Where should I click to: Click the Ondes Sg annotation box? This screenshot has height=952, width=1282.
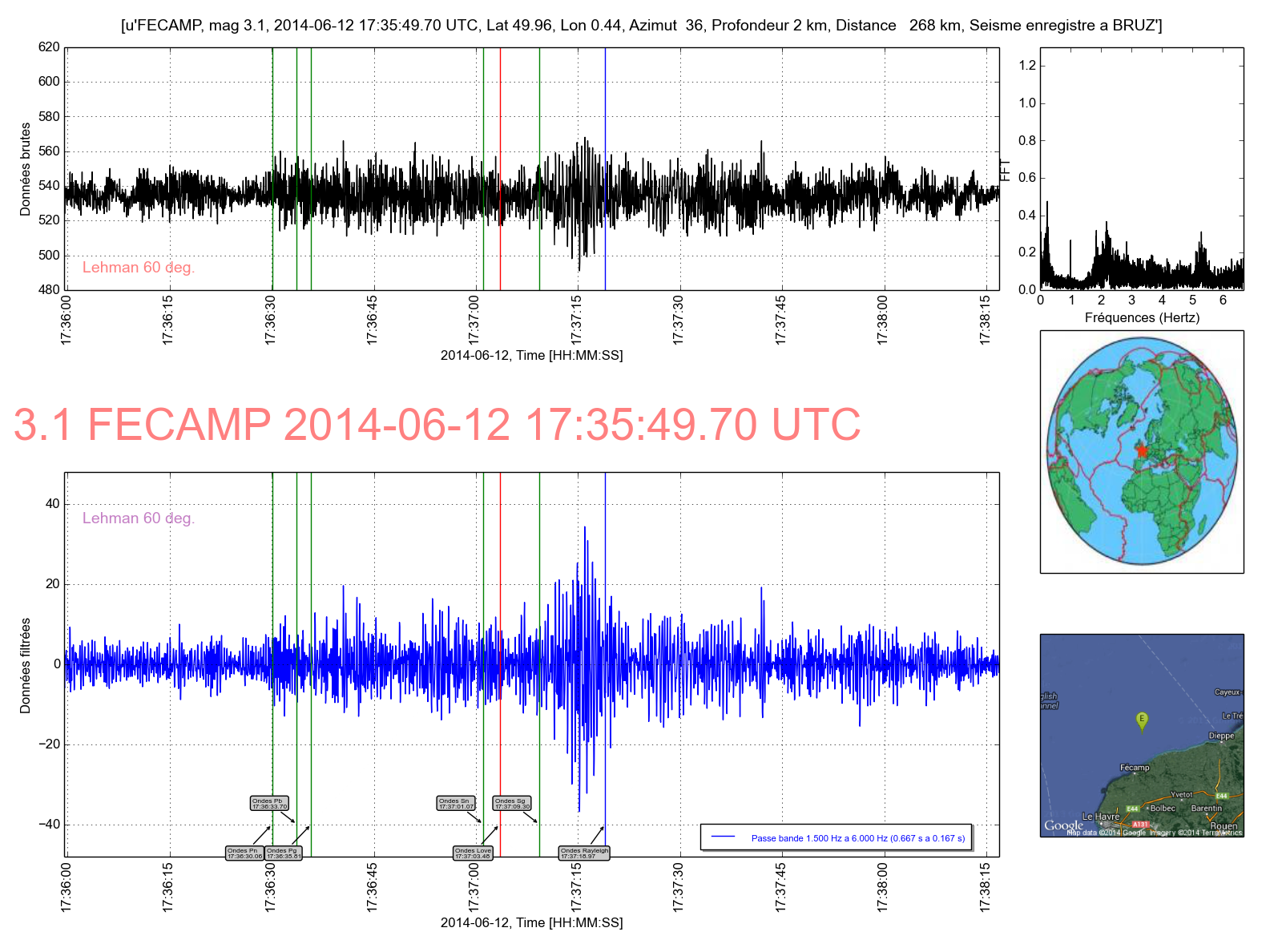512,803
